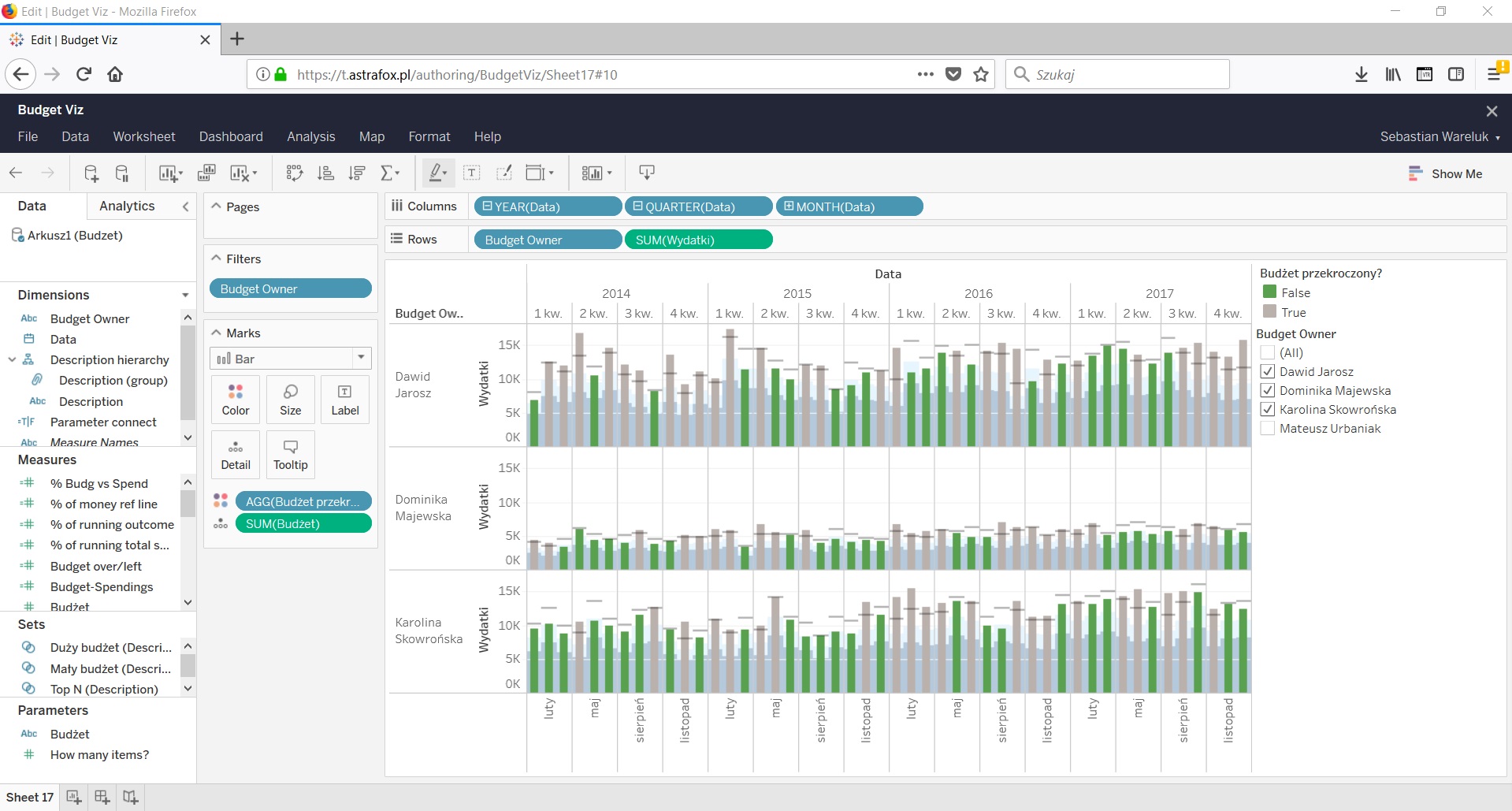The width and height of the screenshot is (1512, 811).
Task: Collapse the Filters shelf chevron
Action: coord(216,259)
